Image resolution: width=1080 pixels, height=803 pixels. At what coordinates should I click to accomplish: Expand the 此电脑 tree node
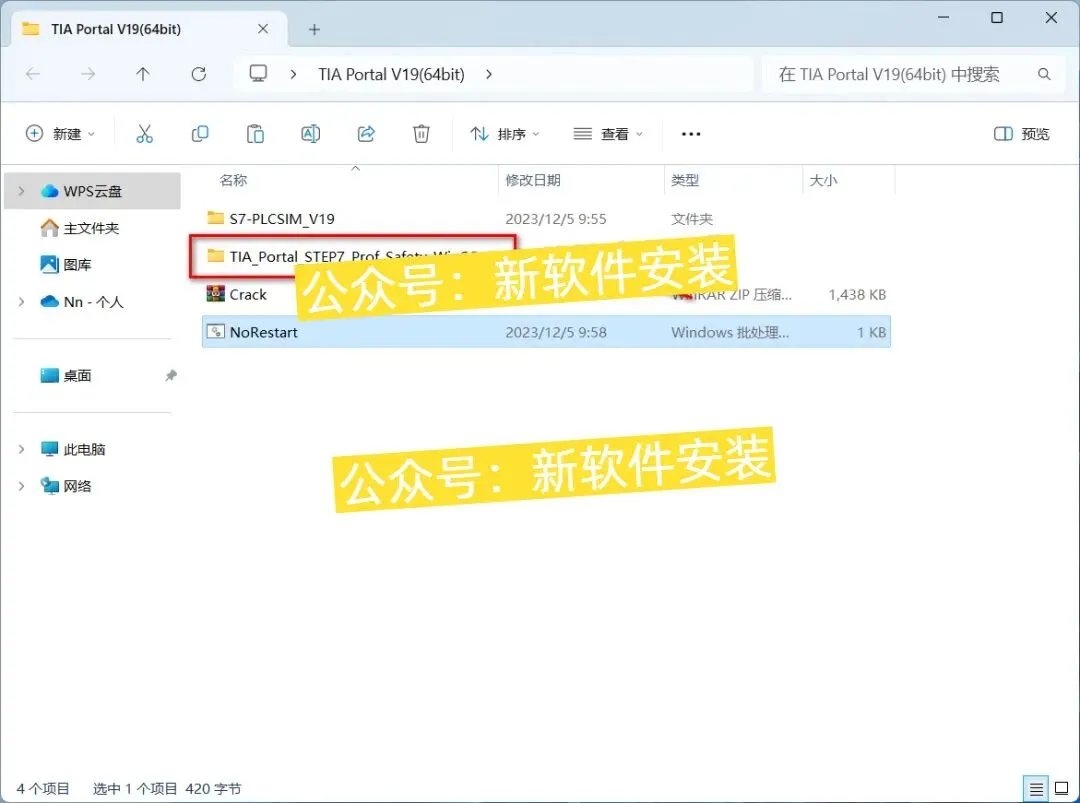click(21, 449)
